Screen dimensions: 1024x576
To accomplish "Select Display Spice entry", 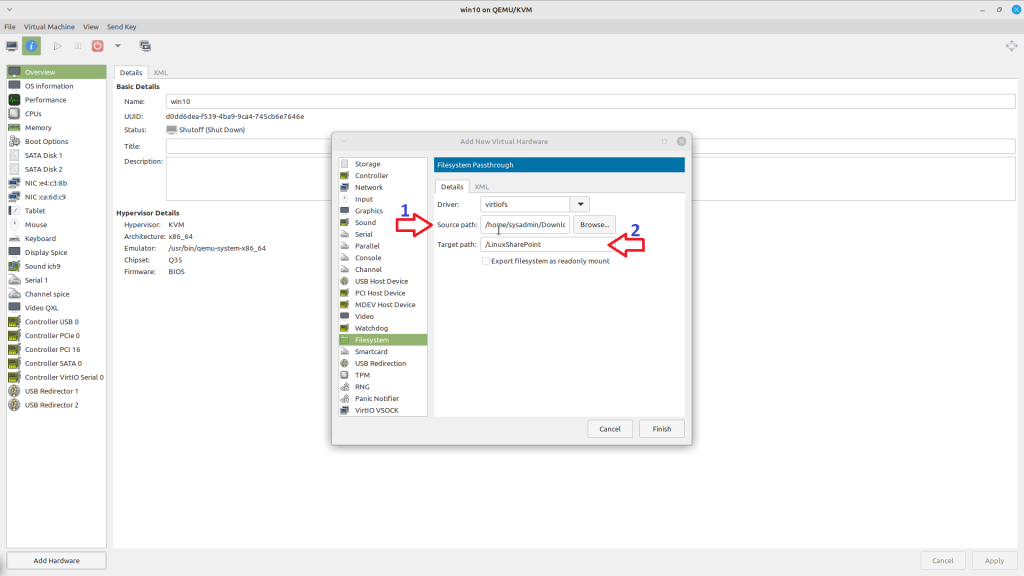I will [x=56, y=252].
